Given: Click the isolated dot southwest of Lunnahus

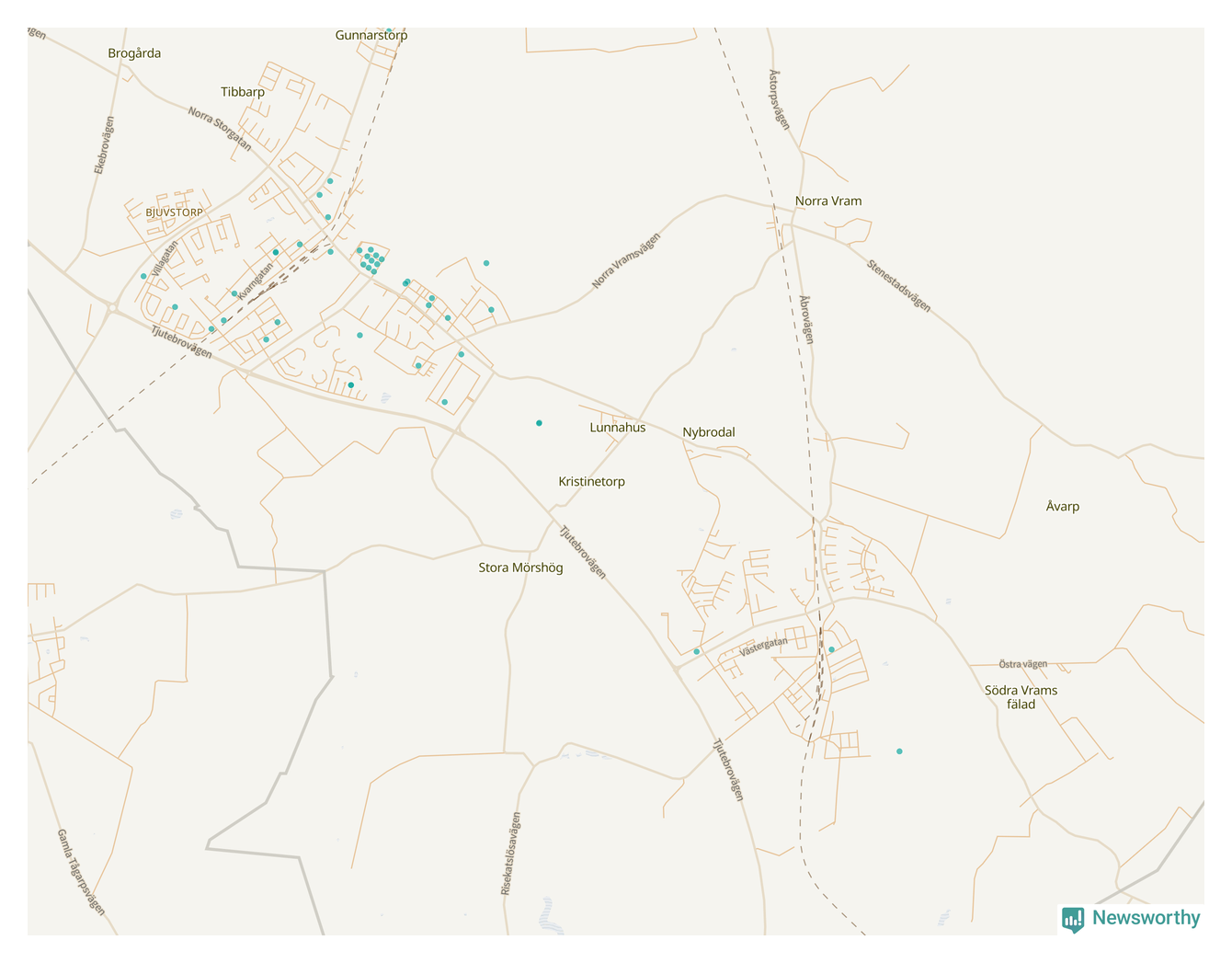Looking at the screenshot, I should [539, 423].
